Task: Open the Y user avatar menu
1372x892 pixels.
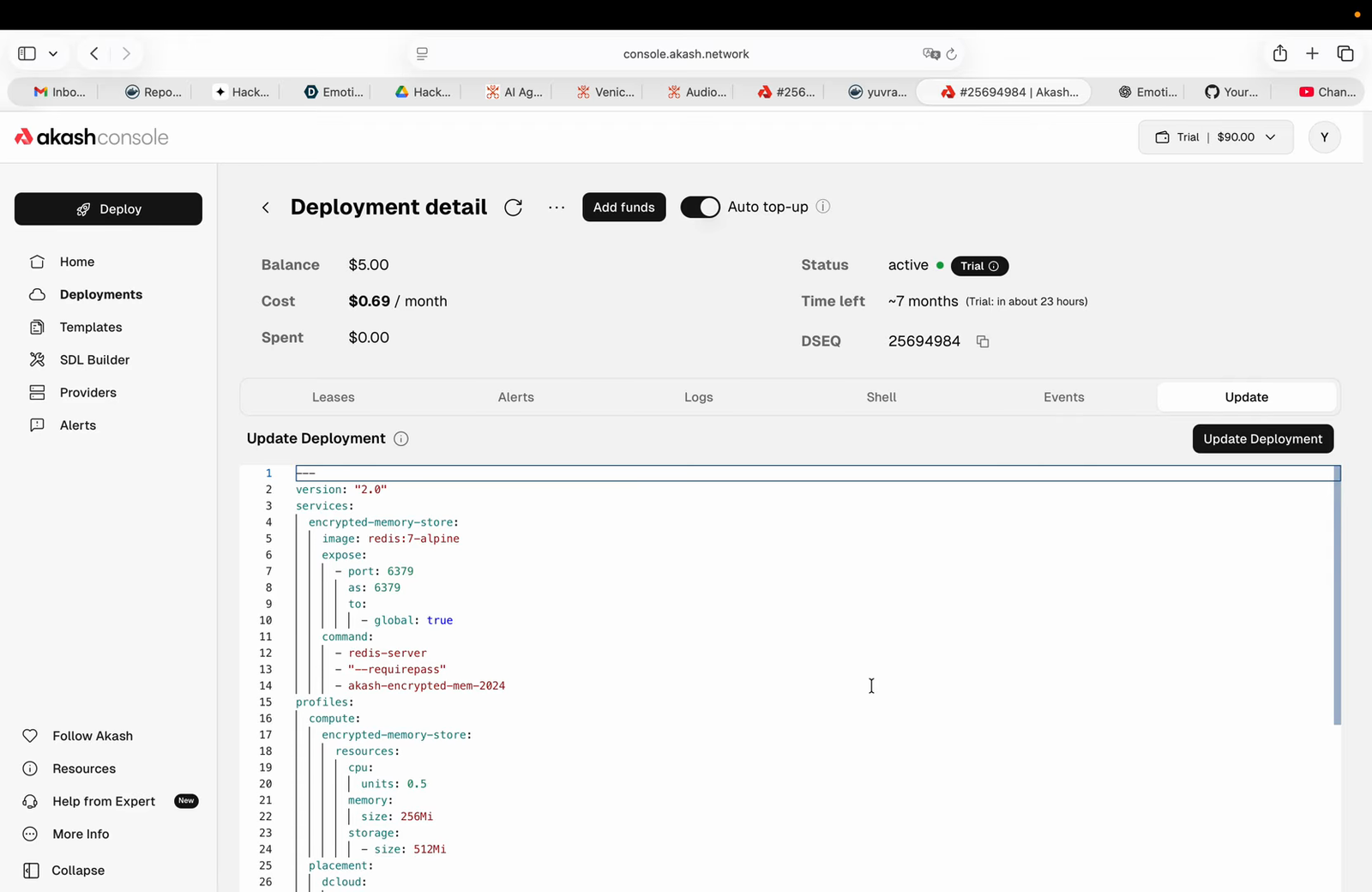Action: point(1325,137)
